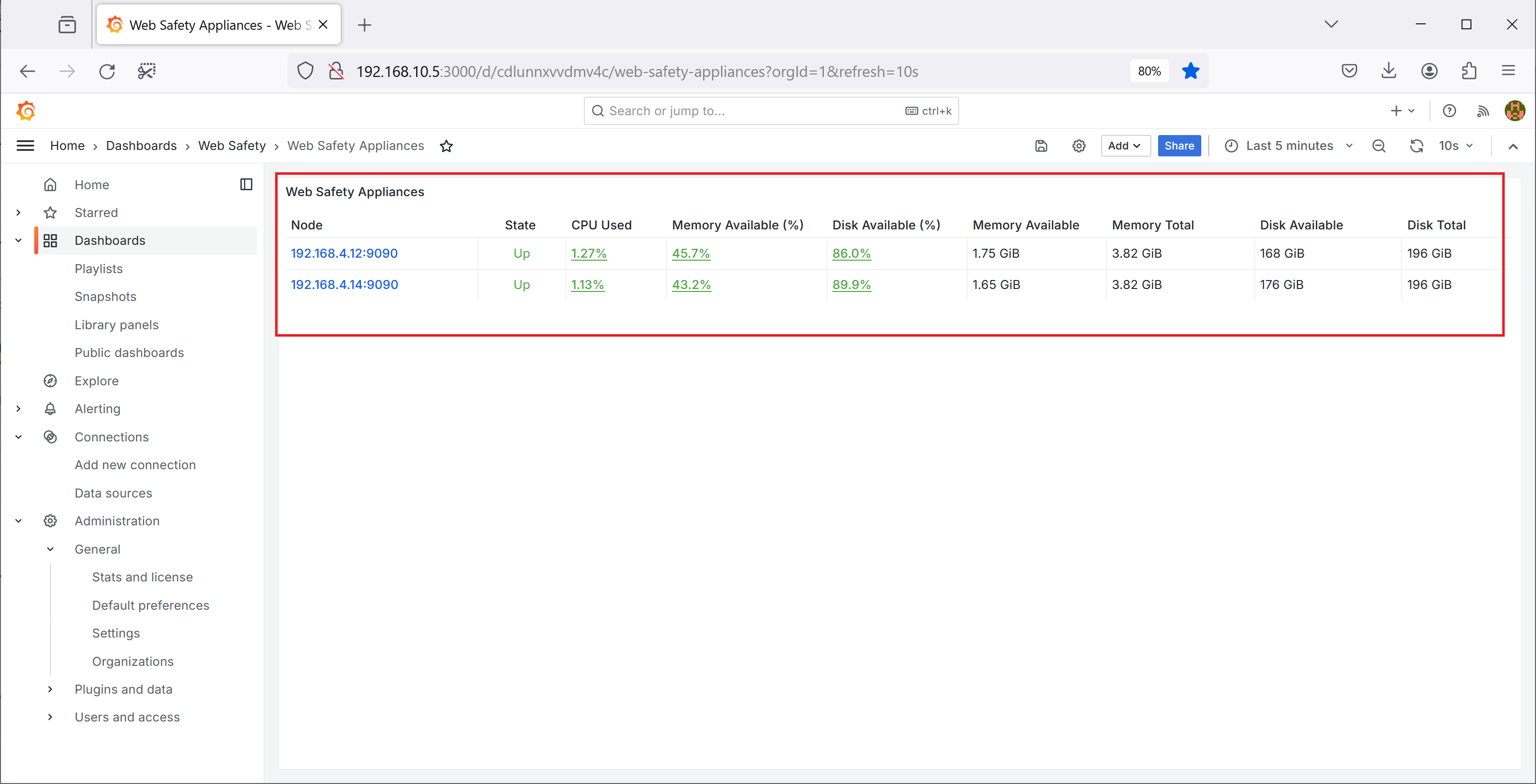Save the dashboard with the disk icon
The width and height of the screenshot is (1536, 784).
[1041, 146]
